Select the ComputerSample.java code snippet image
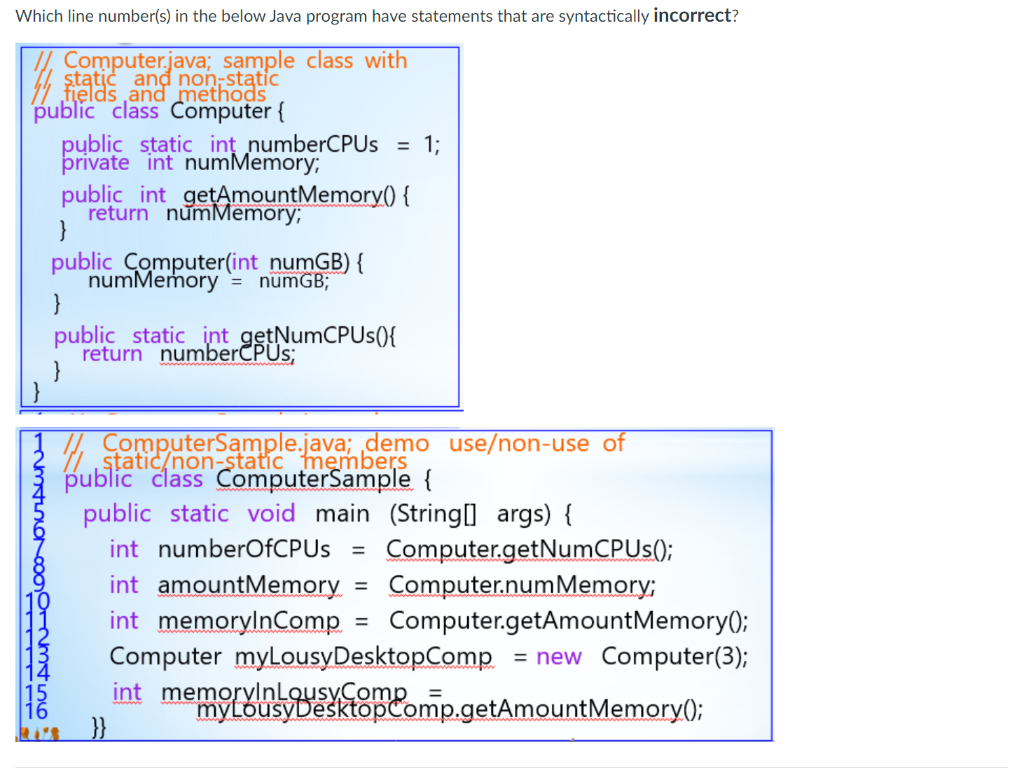 pos(395,585)
